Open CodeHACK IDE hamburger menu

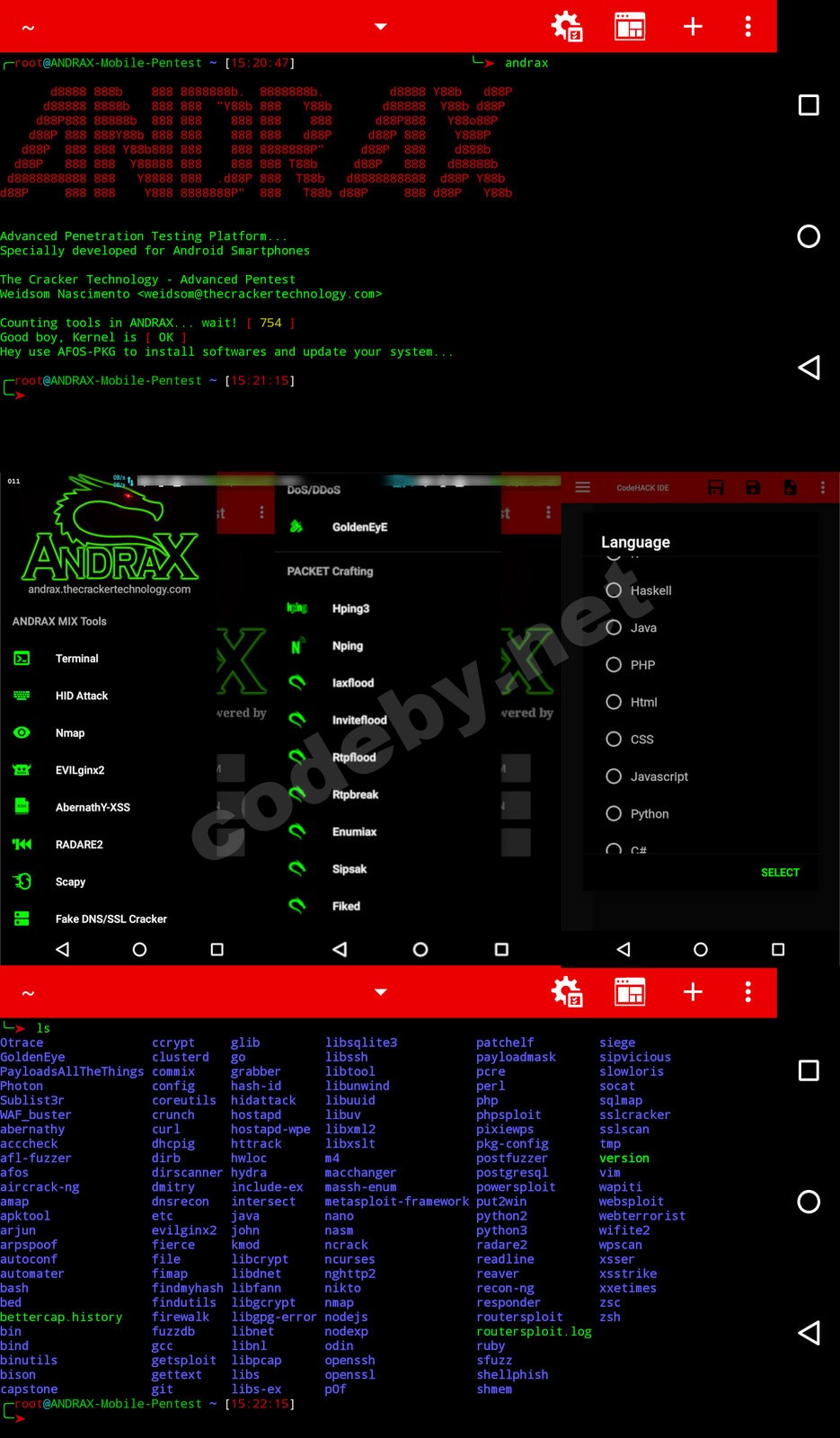pos(583,487)
